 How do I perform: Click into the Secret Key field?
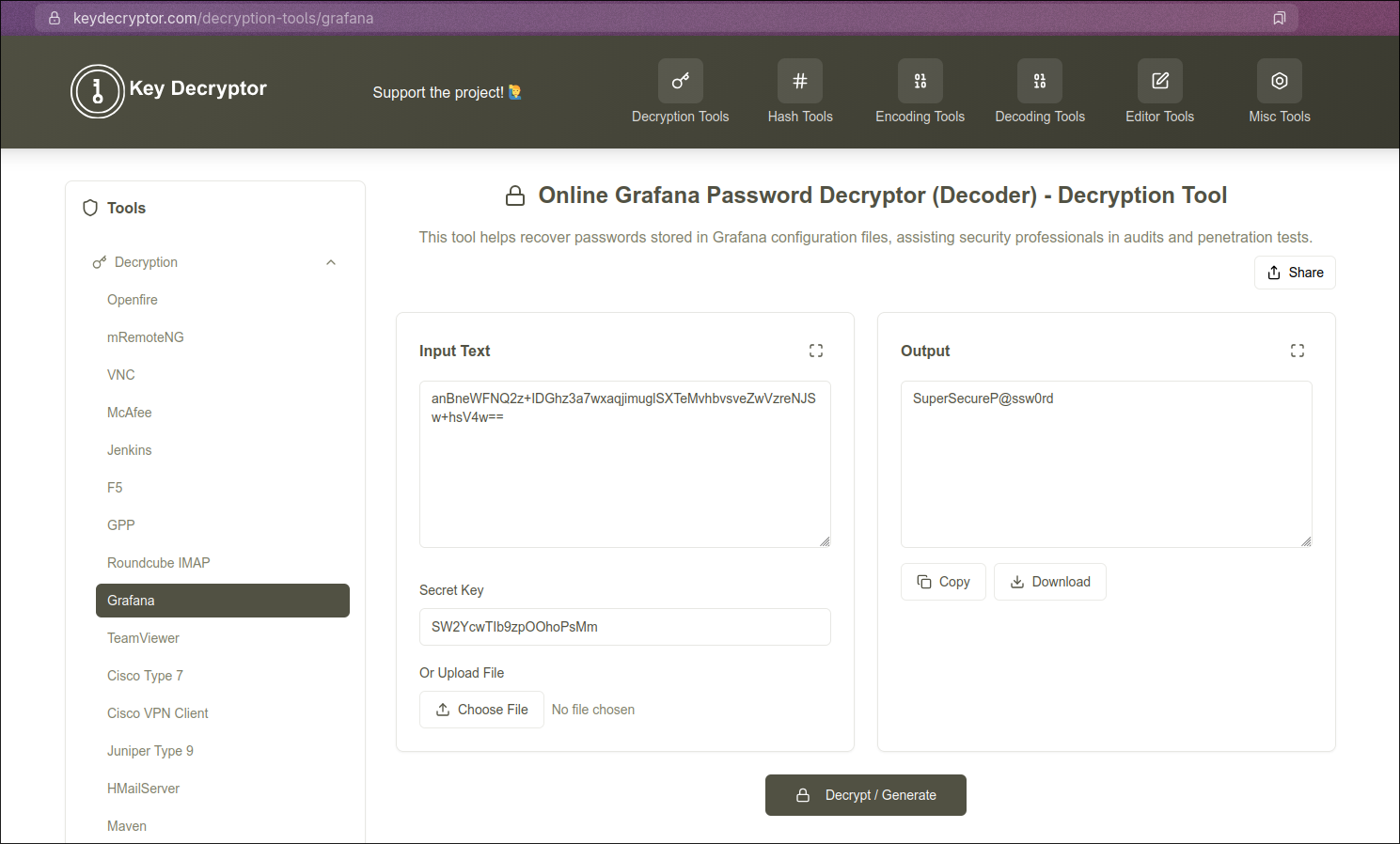pyautogui.click(x=624, y=627)
